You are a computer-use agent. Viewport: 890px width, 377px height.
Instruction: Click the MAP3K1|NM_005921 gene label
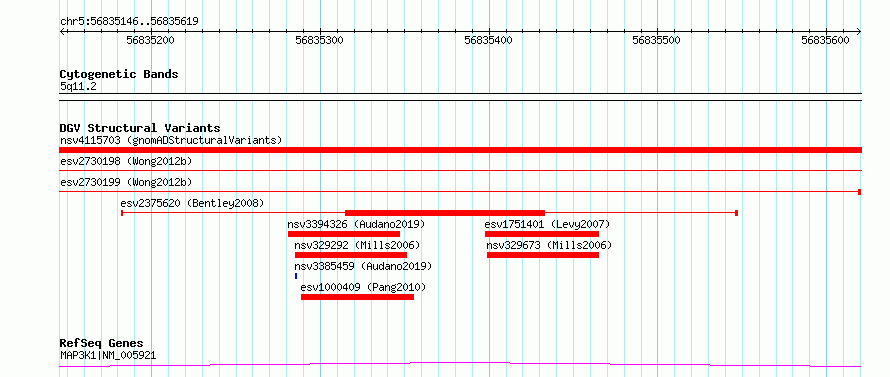pos(108,356)
